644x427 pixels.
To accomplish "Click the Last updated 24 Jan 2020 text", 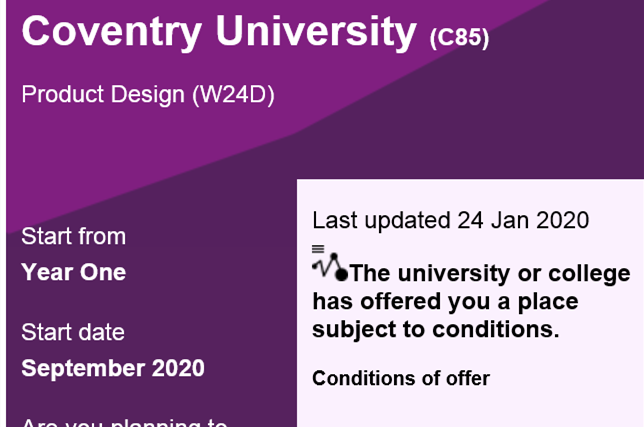I will coord(450,220).
